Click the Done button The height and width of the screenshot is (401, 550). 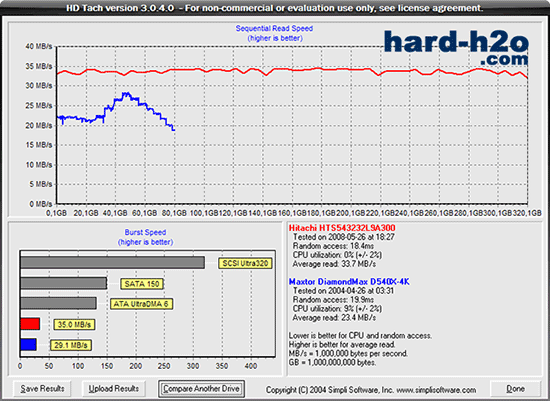click(x=515, y=389)
